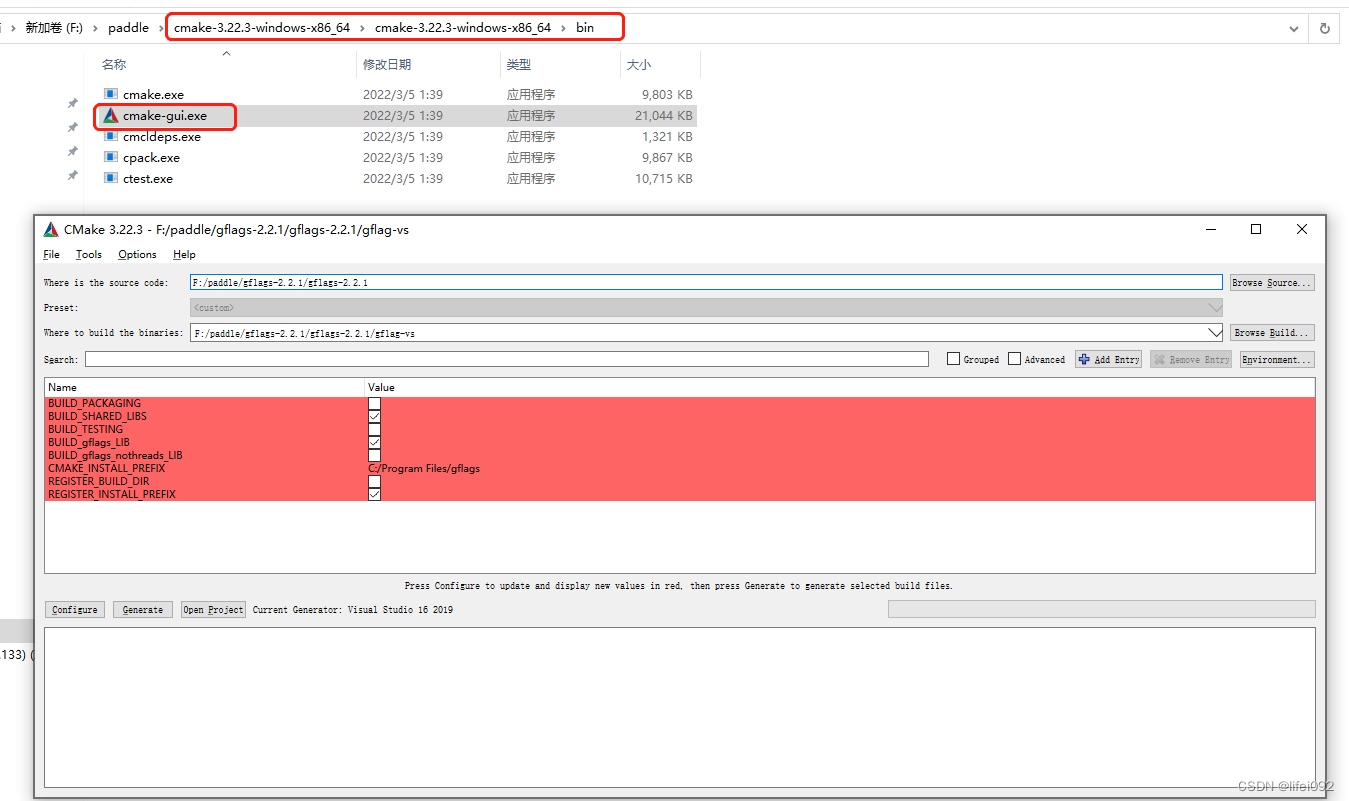1349x801 pixels.
Task: Click the cmake-gui.exe triangle icon
Action: pos(111,115)
